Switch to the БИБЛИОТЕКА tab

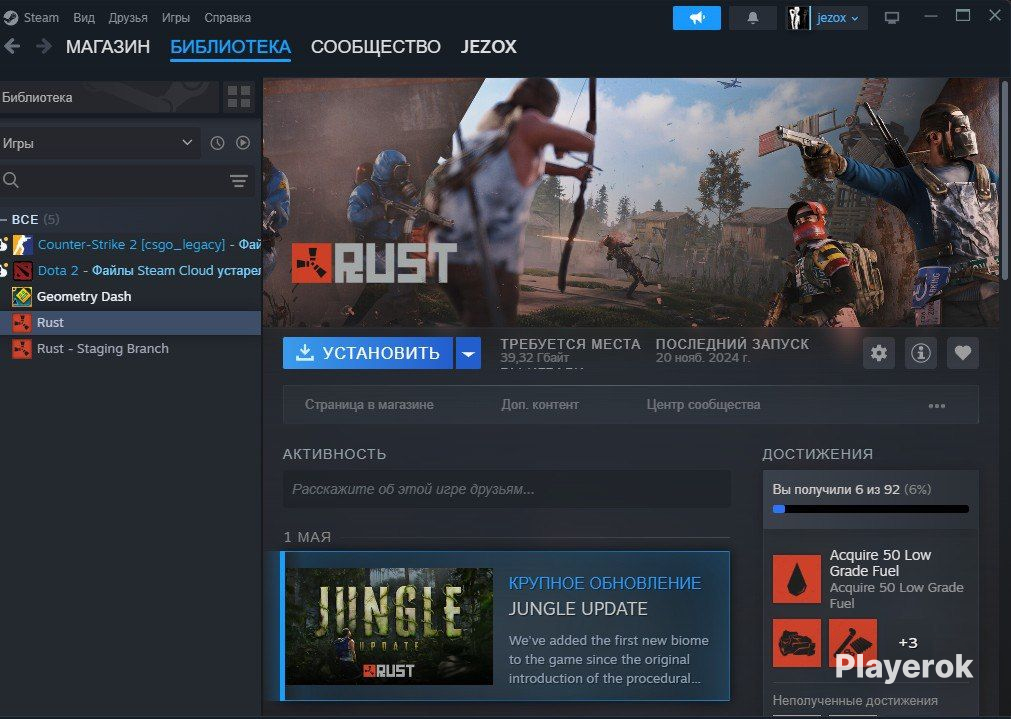230,46
